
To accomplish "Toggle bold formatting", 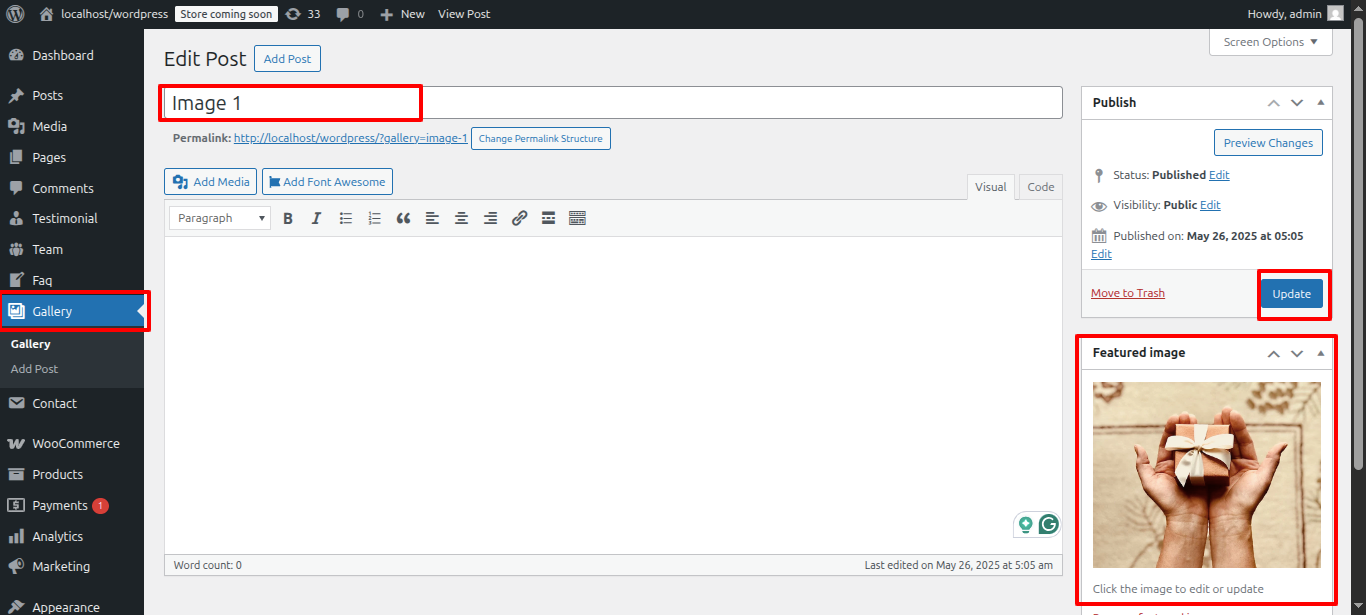I will coord(288,218).
